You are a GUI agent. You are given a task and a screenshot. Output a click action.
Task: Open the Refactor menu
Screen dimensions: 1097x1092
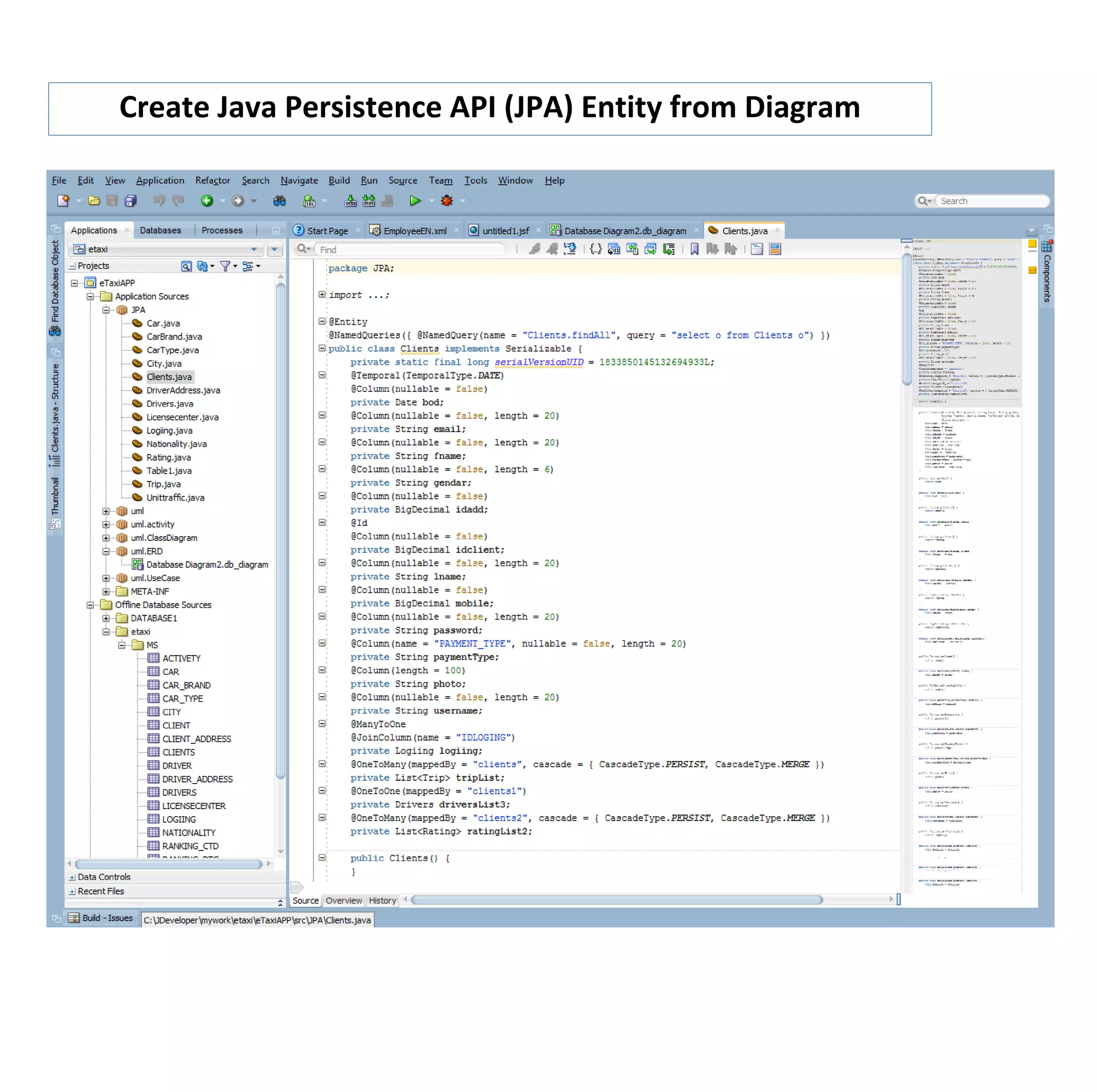tap(212, 180)
